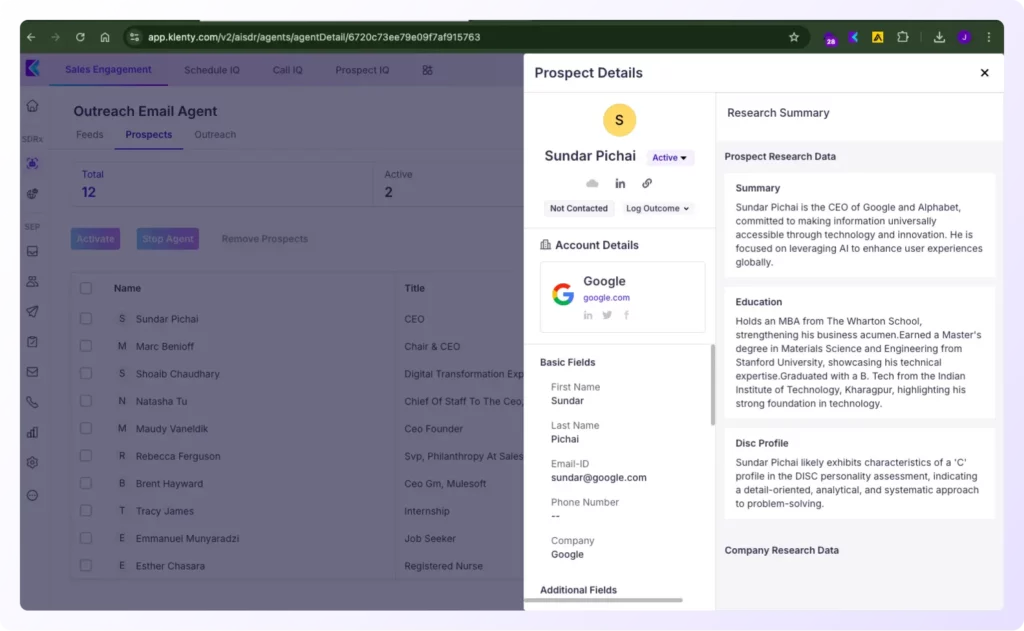Bookmark this page with the star icon

[793, 37]
